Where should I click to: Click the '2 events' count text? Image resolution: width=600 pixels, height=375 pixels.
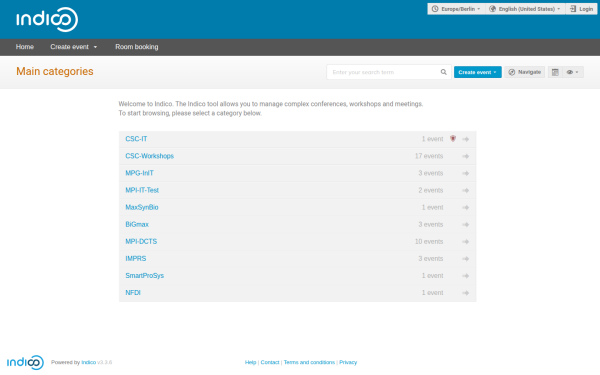click(x=431, y=190)
